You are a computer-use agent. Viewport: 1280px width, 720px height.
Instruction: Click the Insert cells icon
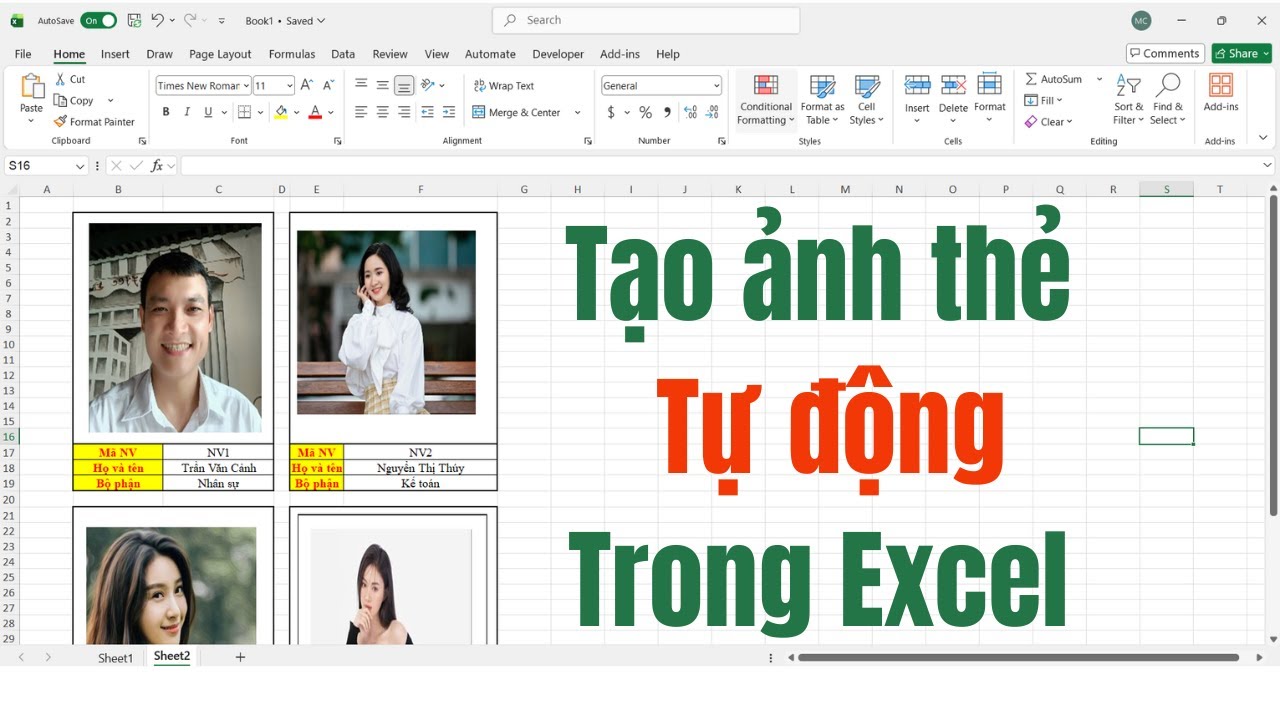[x=917, y=86]
